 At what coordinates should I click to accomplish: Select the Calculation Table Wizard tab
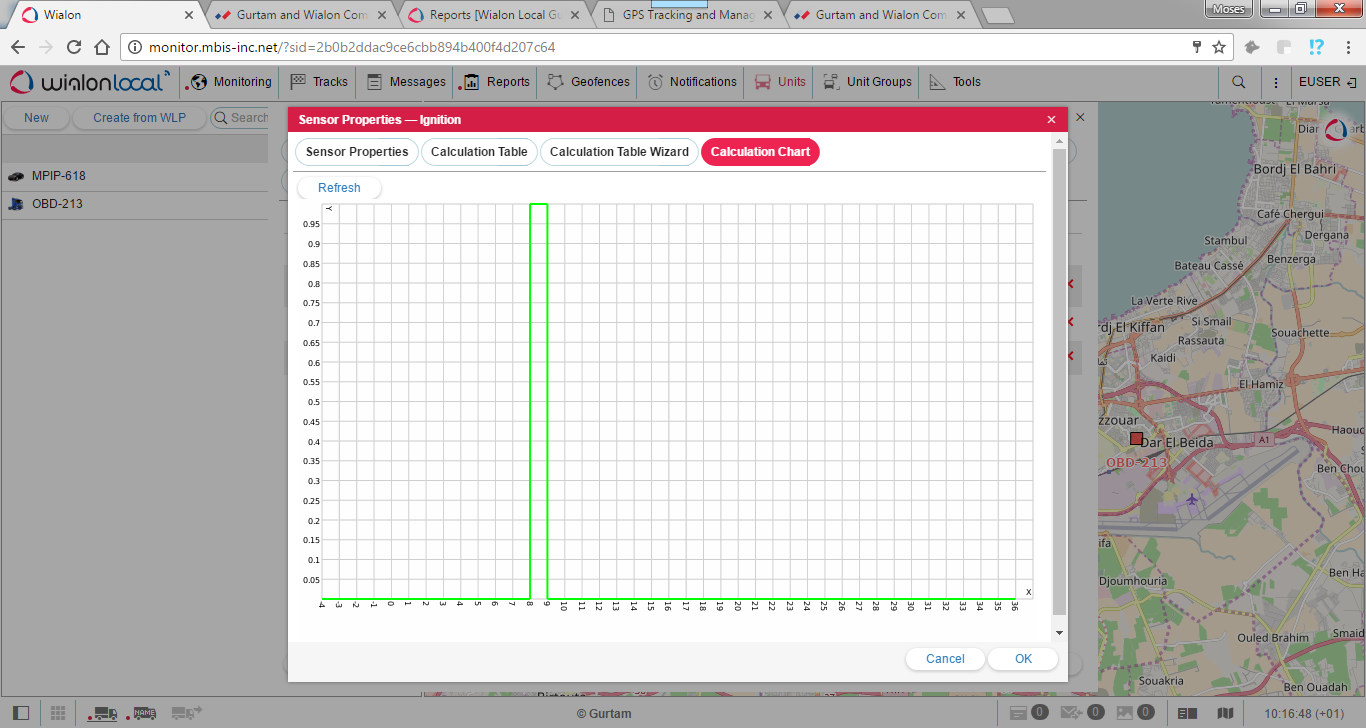[x=619, y=152]
